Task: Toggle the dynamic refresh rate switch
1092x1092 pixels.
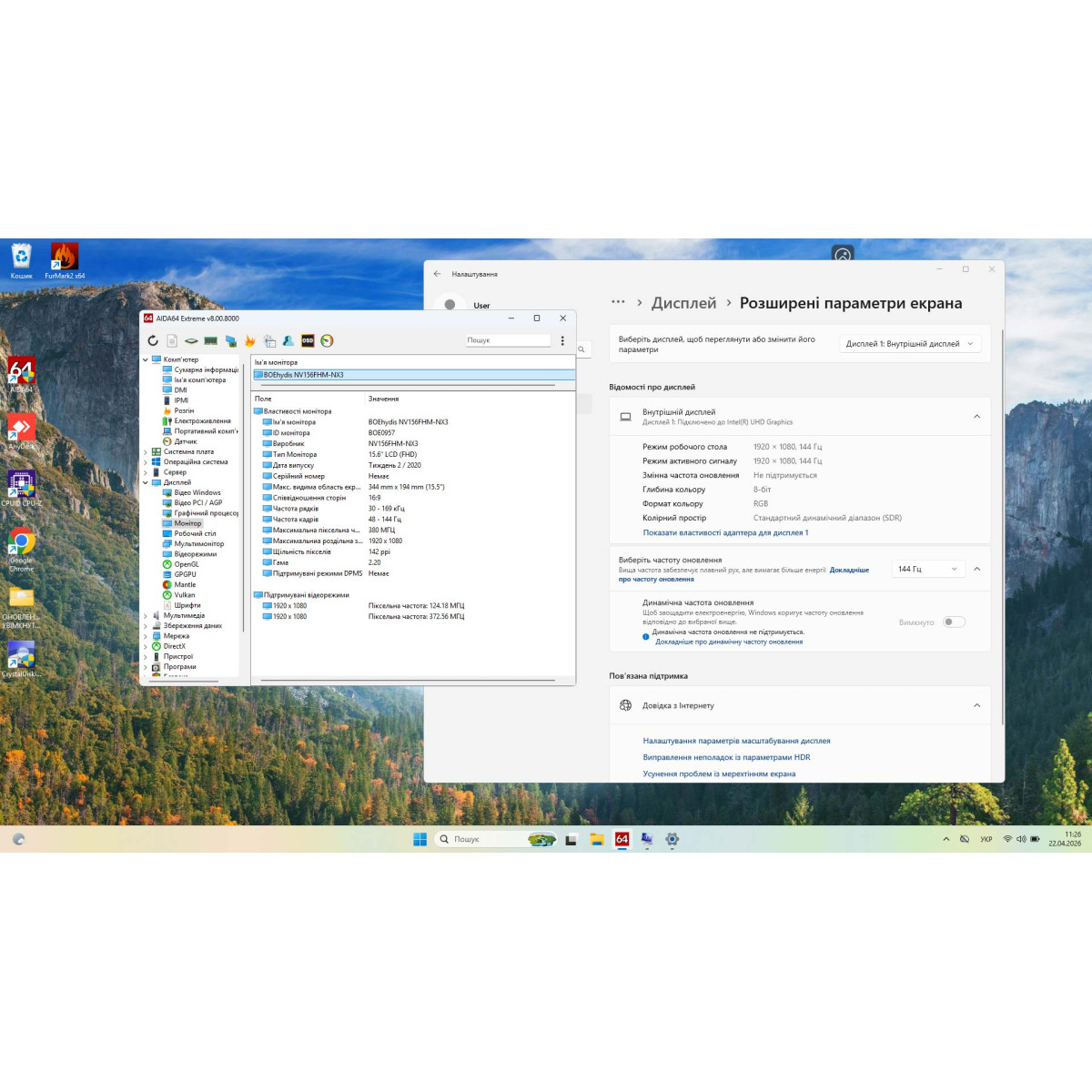Action: 954,622
